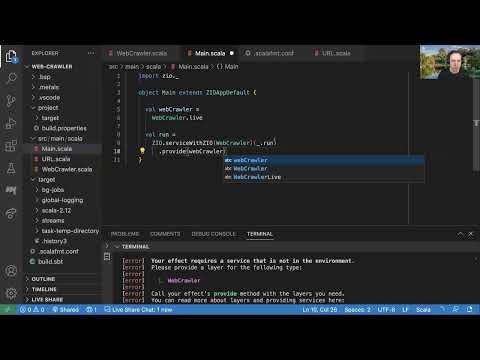480x360 pixels.
Task: Expand the .metals folder
Action: click(x=49, y=87)
